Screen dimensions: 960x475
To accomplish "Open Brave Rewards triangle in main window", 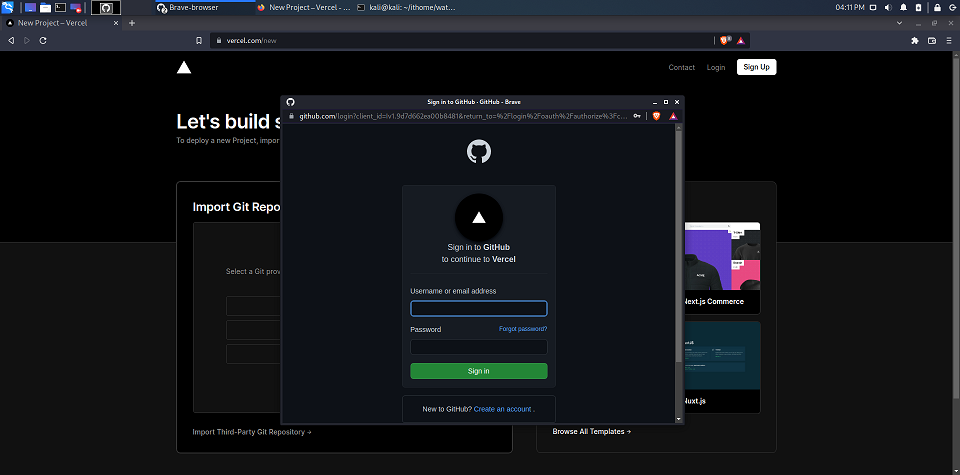I will coord(740,40).
